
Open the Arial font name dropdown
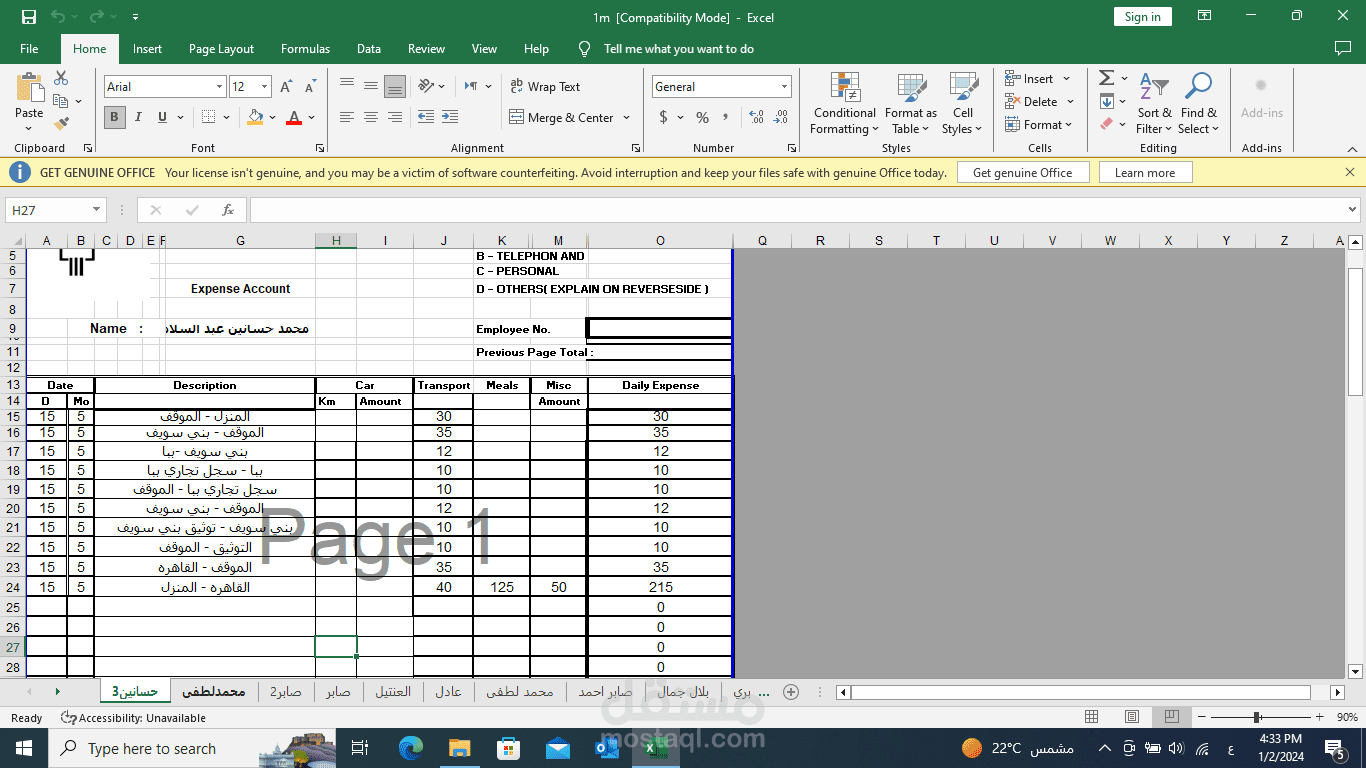tap(219, 87)
